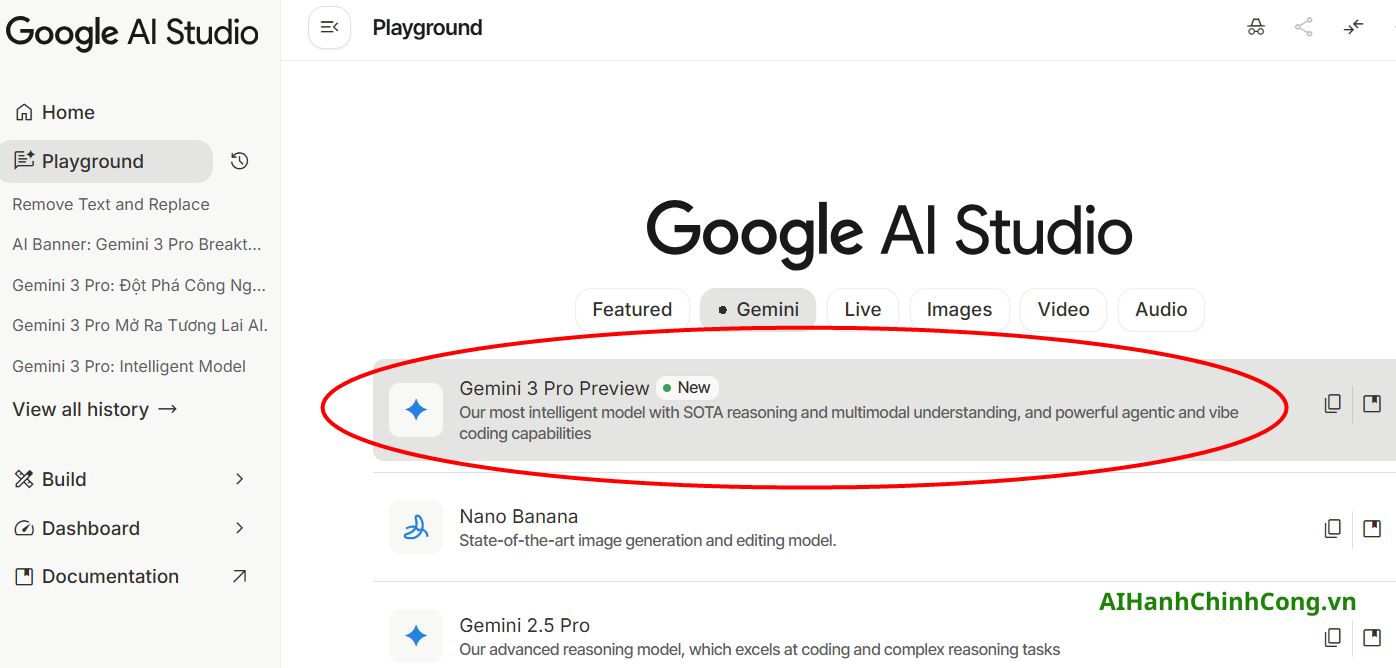Open Nano Banana details panel icon
The height and width of the screenshot is (668, 1396).
click(x=1372, y=528)
